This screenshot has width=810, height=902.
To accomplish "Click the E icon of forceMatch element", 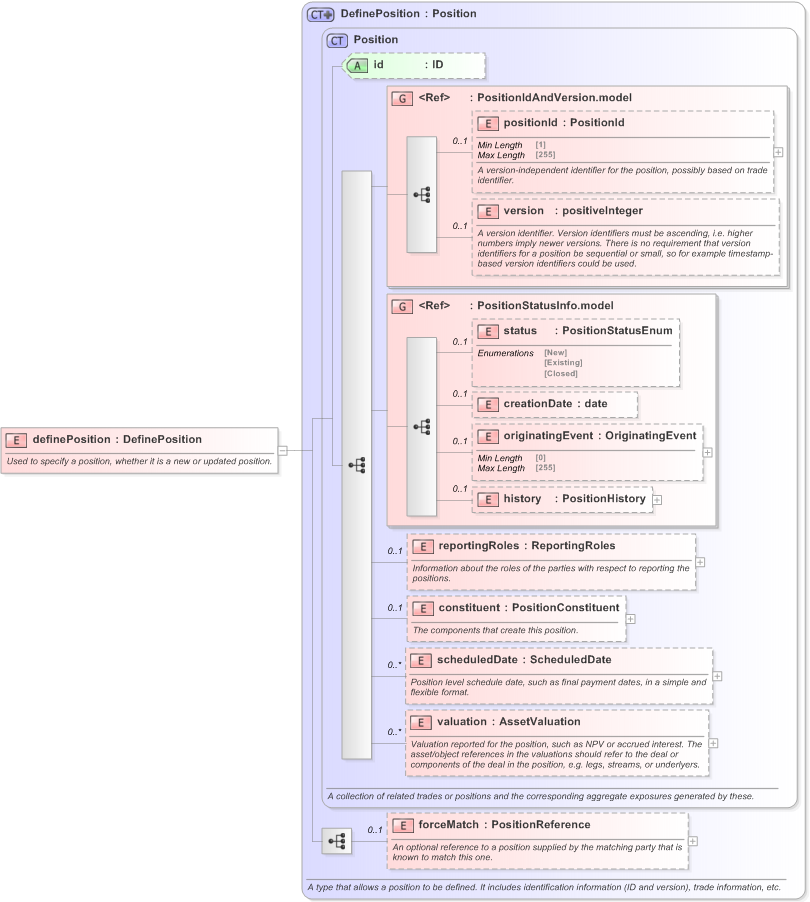I will pos(403,825).
